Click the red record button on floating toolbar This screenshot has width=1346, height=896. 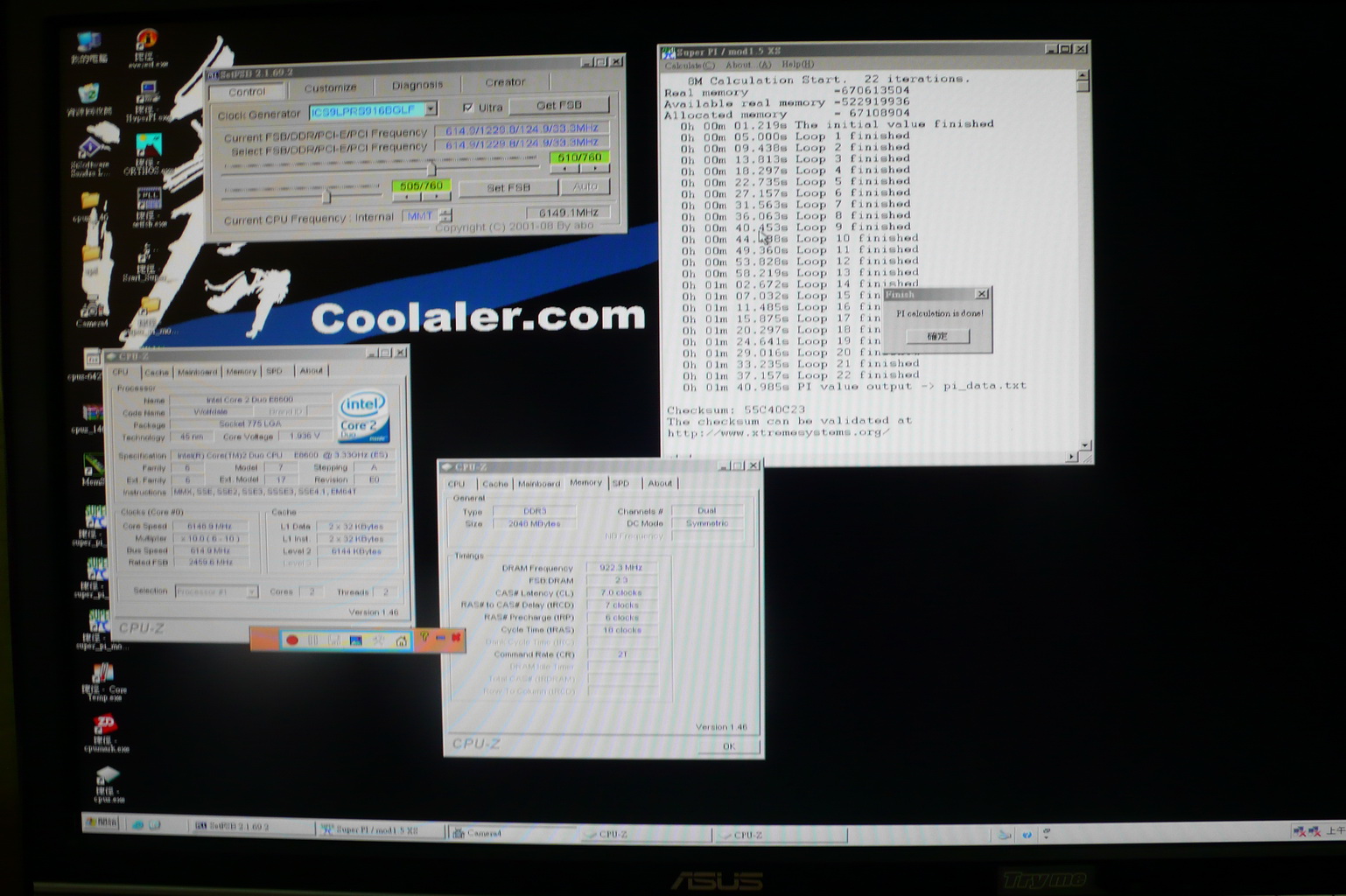292,640
